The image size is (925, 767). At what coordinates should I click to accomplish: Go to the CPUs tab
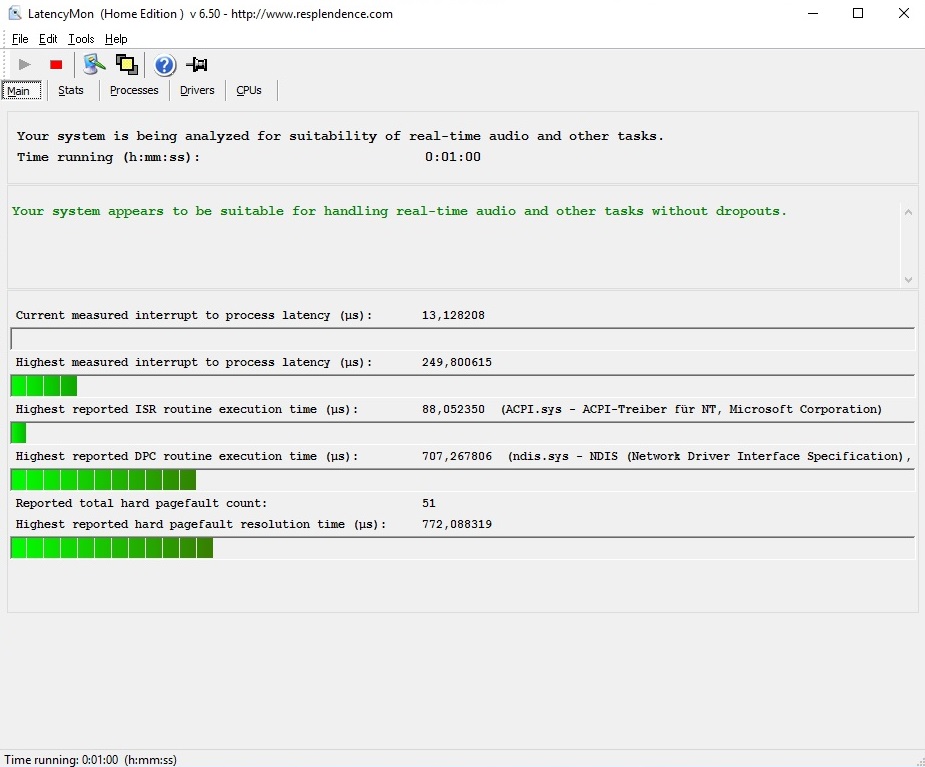(249, 90)
